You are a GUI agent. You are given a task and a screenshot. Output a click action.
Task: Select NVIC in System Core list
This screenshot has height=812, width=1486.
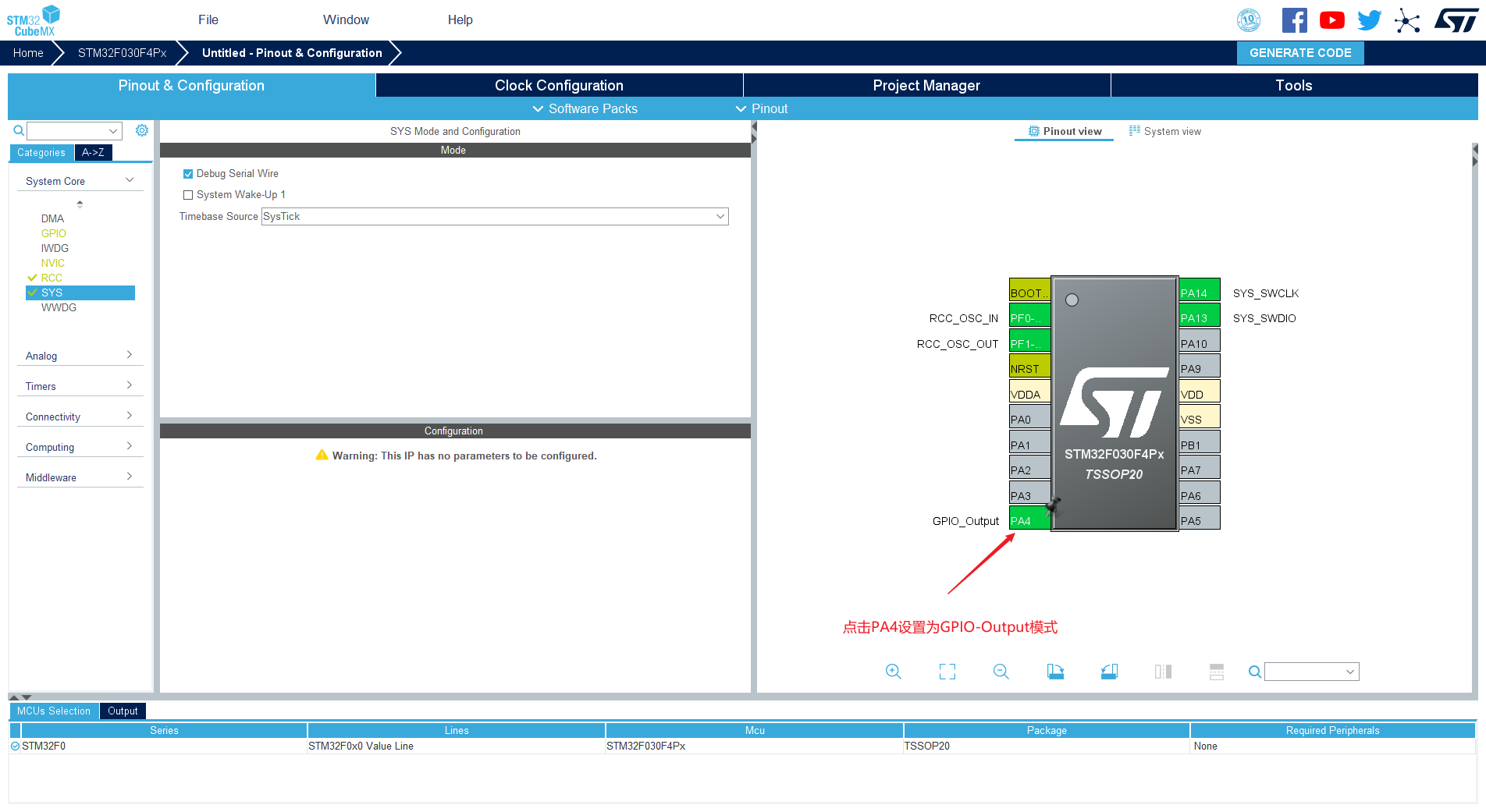[52, 263]
